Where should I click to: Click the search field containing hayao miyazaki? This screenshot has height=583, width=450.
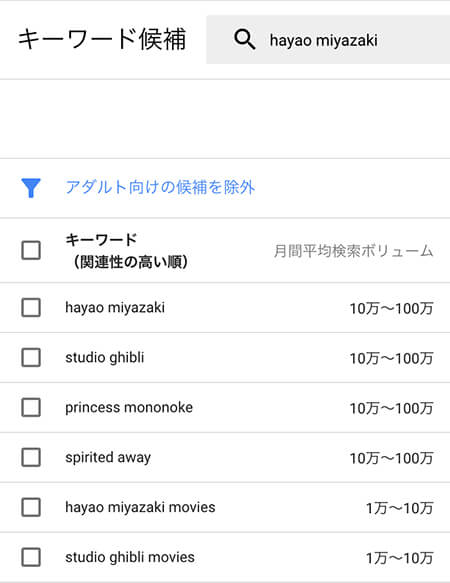328,40
